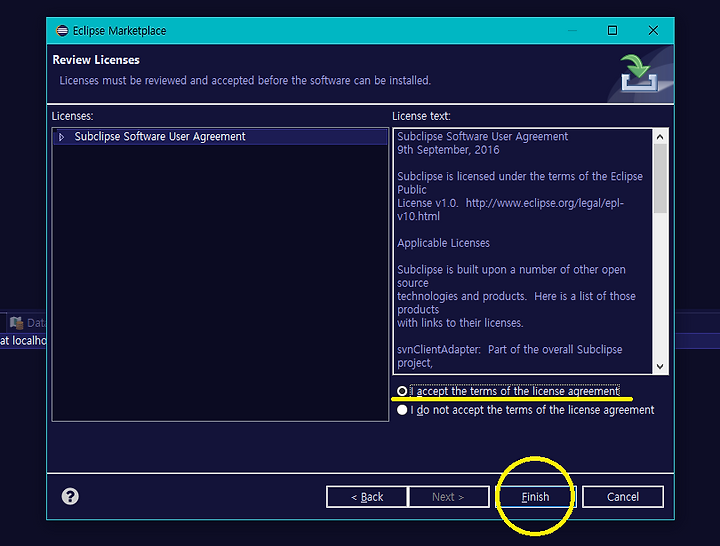Click license text scrollbar down arrow
This screenshot has height=546, width=720.
click(660, 366)
